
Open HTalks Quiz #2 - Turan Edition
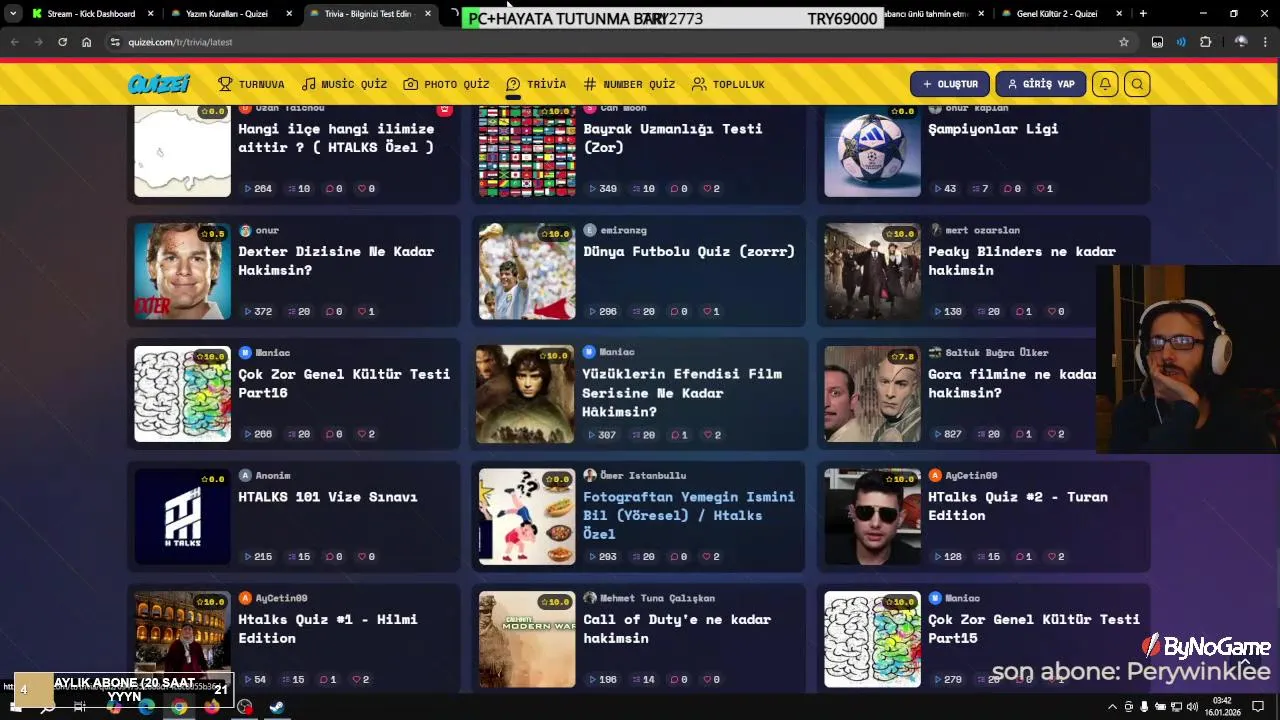point(1018,505)
